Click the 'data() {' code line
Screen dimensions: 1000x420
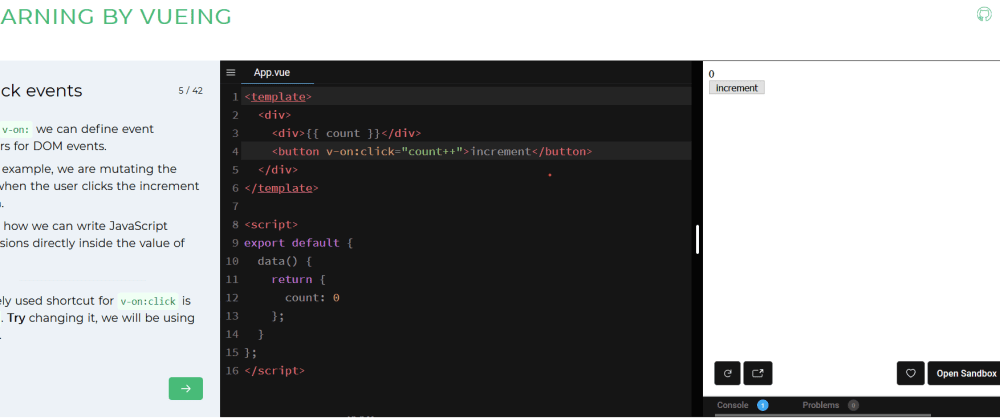click(x=284, y=261)
